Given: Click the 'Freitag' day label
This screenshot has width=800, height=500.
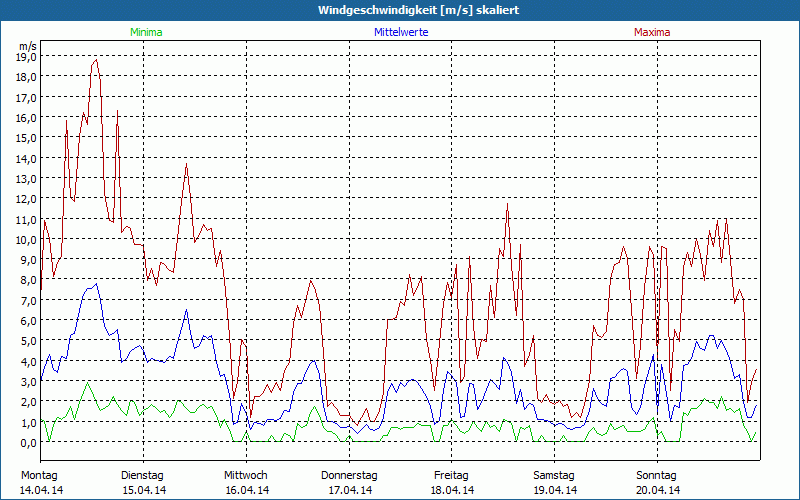Looking at the screenshot, I should [x=451, y=476].
